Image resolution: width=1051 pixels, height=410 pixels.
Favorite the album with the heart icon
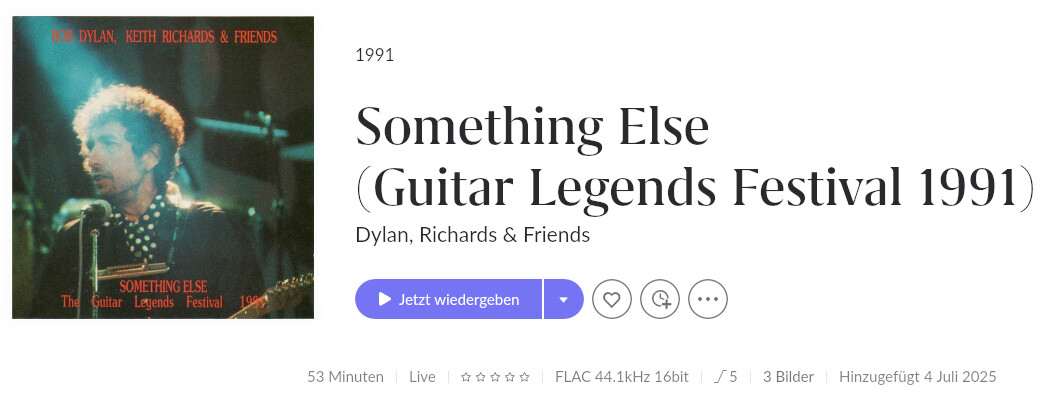[612, 299]
